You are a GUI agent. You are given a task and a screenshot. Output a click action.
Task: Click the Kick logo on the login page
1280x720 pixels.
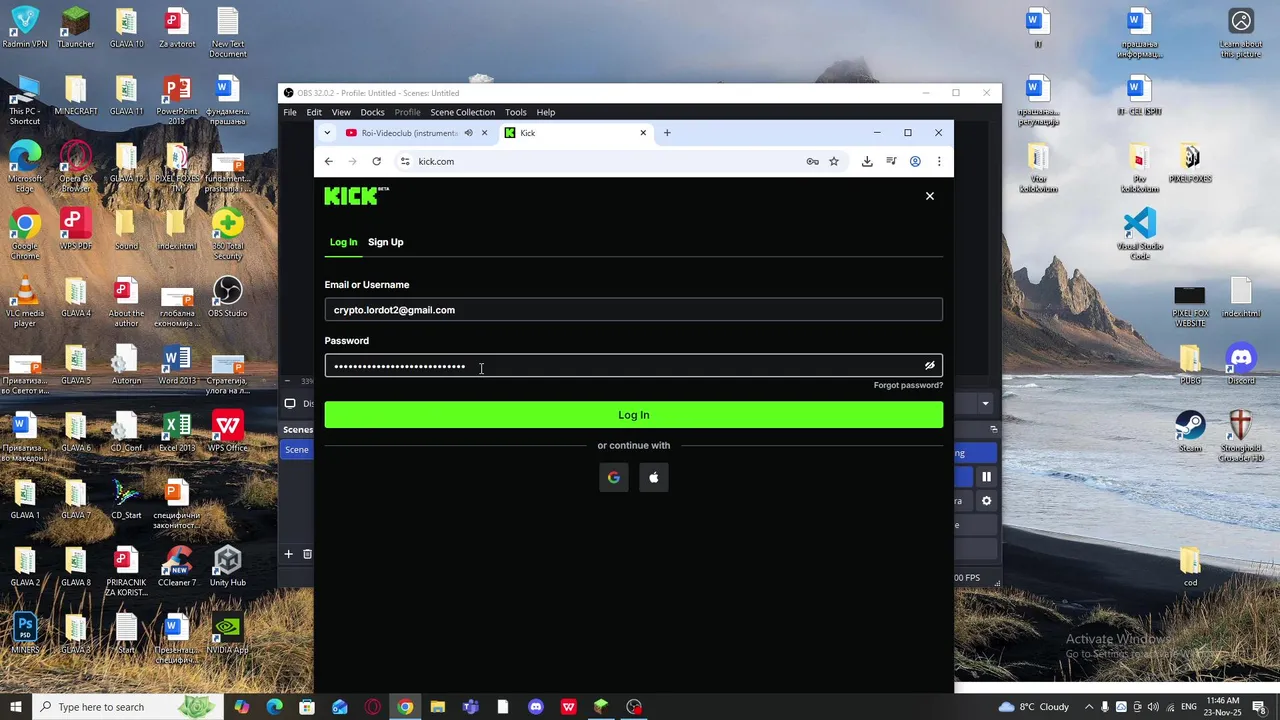356,196
